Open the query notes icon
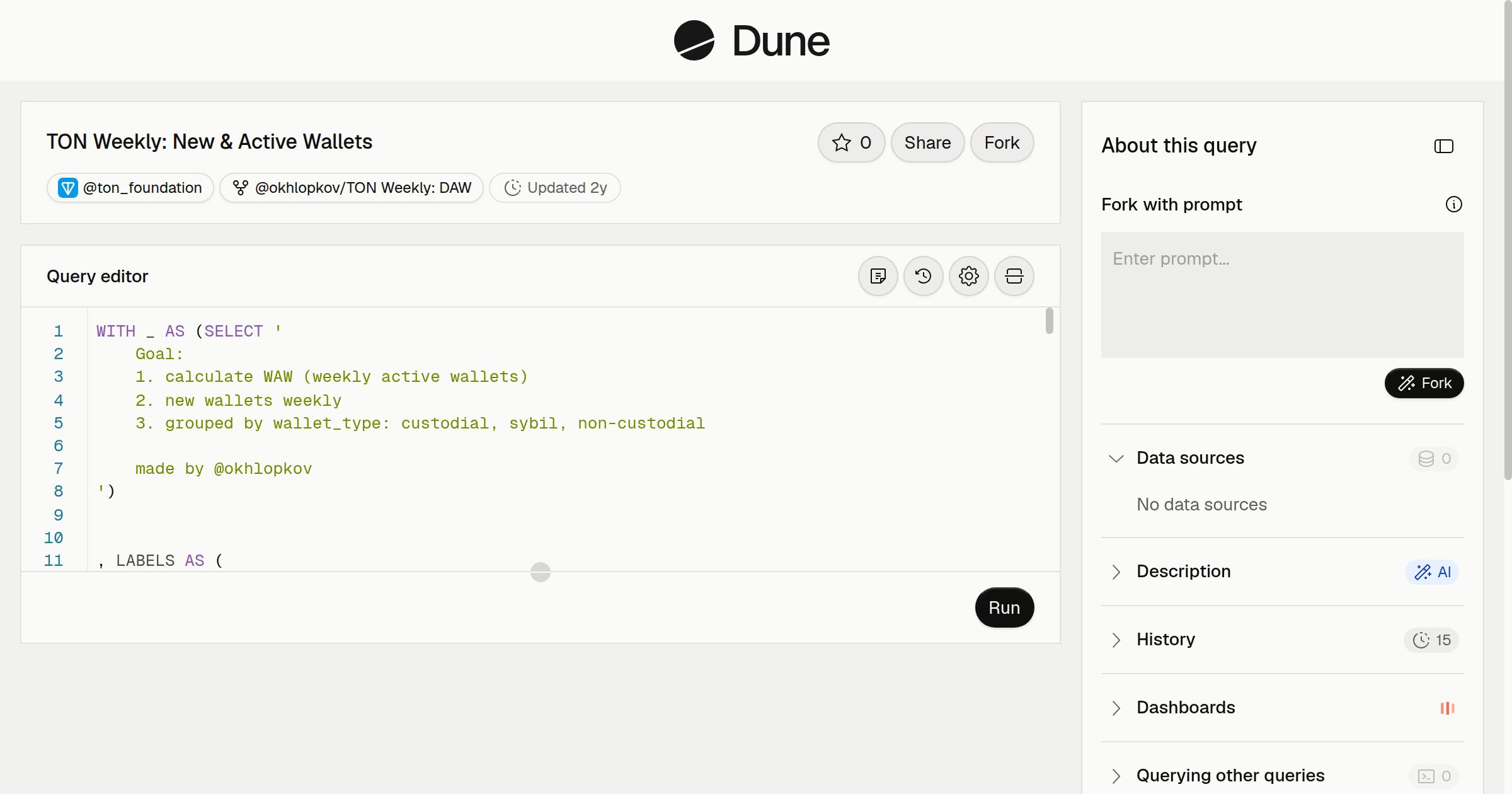Viewport: 1512px width, 794px height. pyautogui.click(x=878, y=276)
